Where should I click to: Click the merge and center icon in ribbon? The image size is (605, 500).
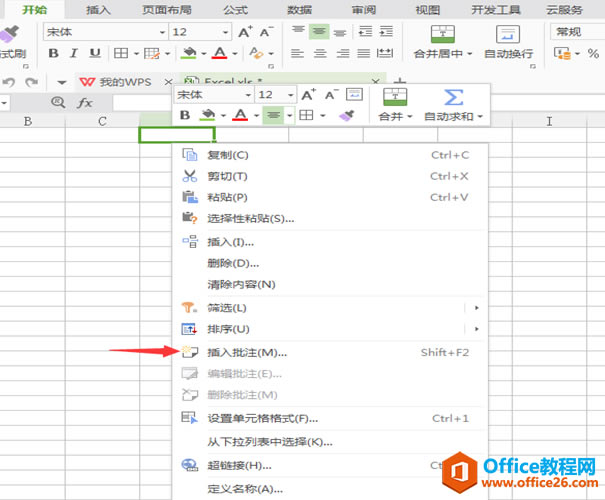[x=443, y=34]
